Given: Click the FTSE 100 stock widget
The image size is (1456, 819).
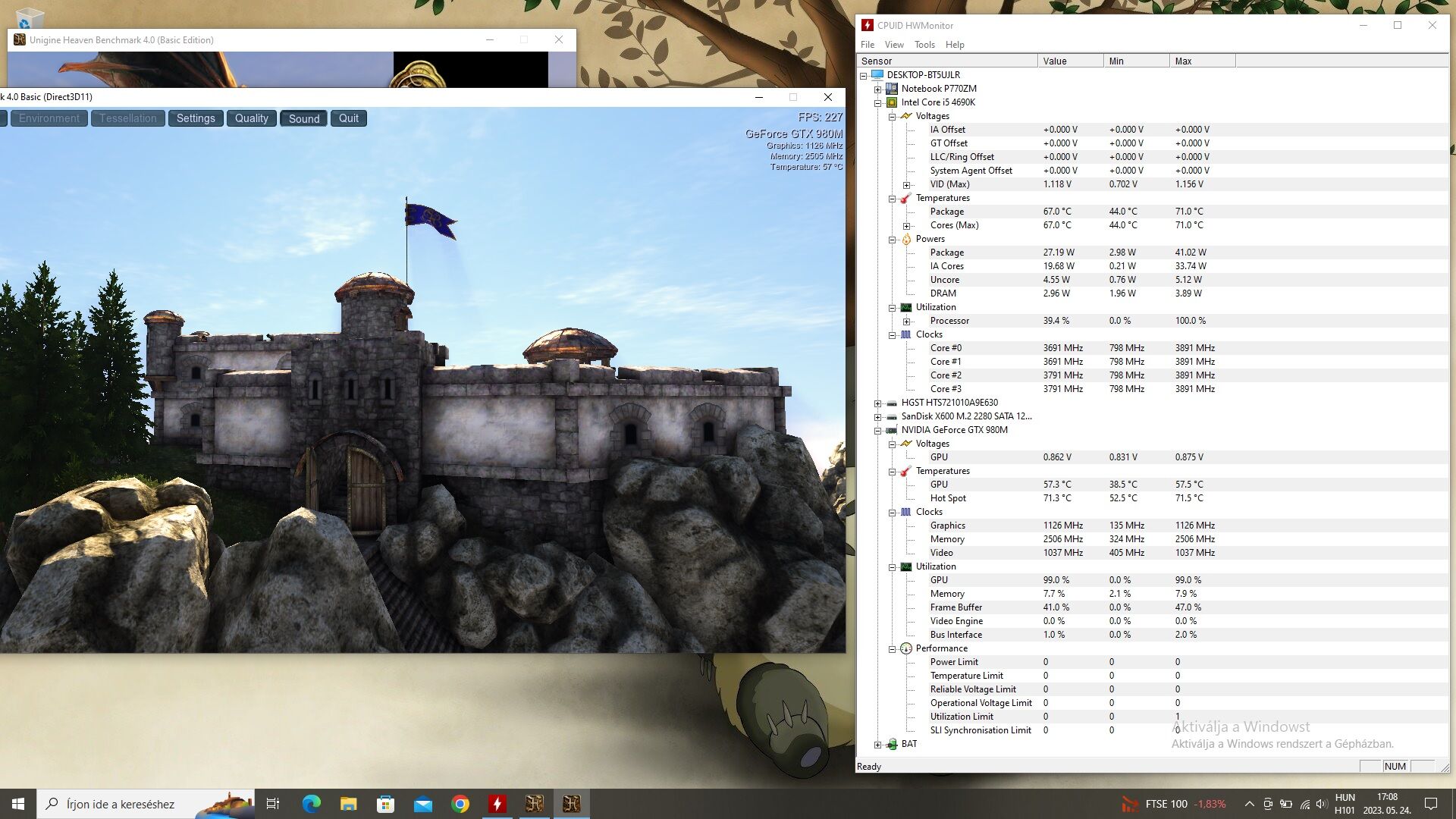Looking at the screenshot, I should pos(1173,804).
